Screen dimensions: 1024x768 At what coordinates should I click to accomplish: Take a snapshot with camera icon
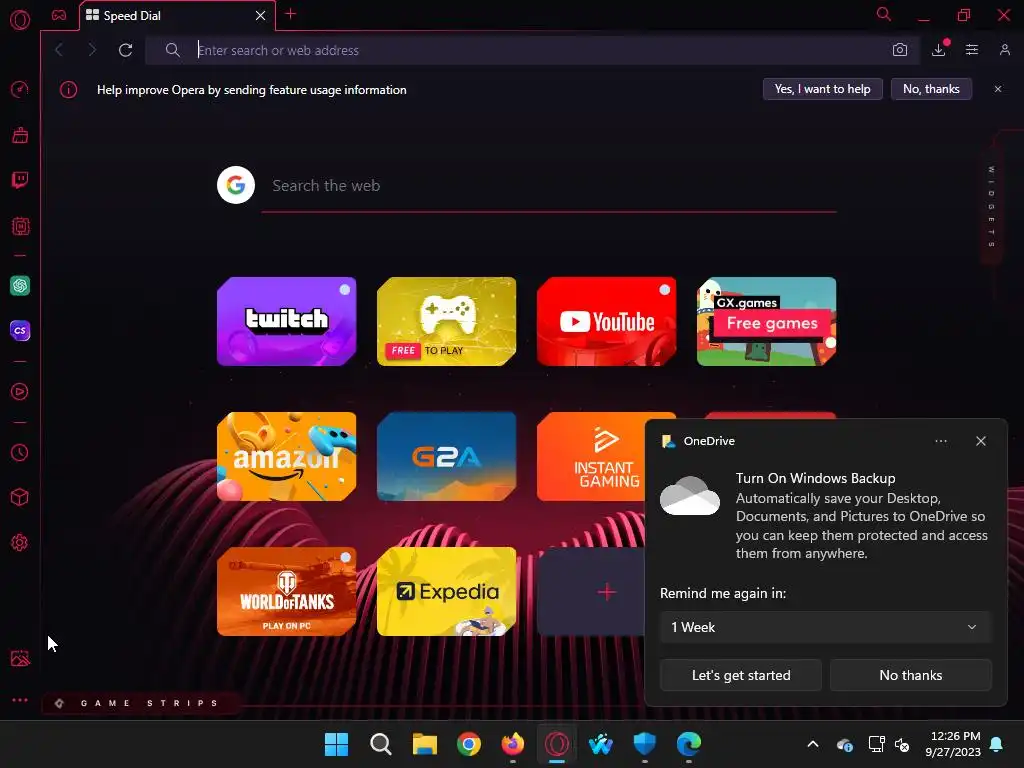(900, 50)
